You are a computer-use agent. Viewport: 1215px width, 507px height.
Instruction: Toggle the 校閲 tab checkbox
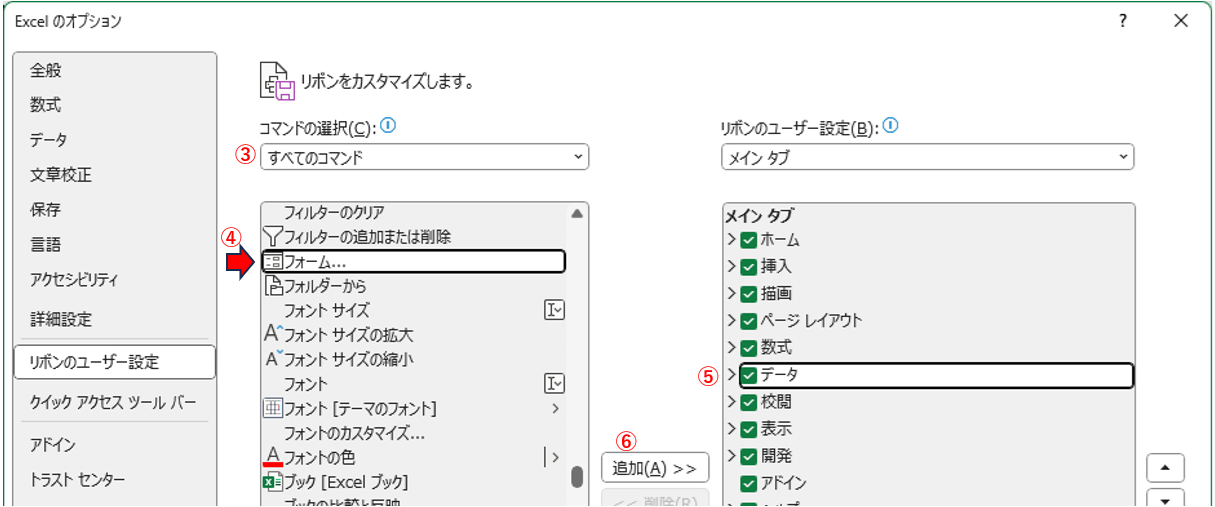[x=748, y=402]
